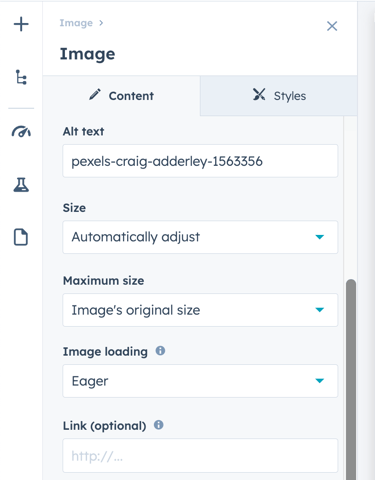This screenshot has width=375, height=480.
Task: Open the Optimize gauge icon in sidebar
Action: pos(21,132)
